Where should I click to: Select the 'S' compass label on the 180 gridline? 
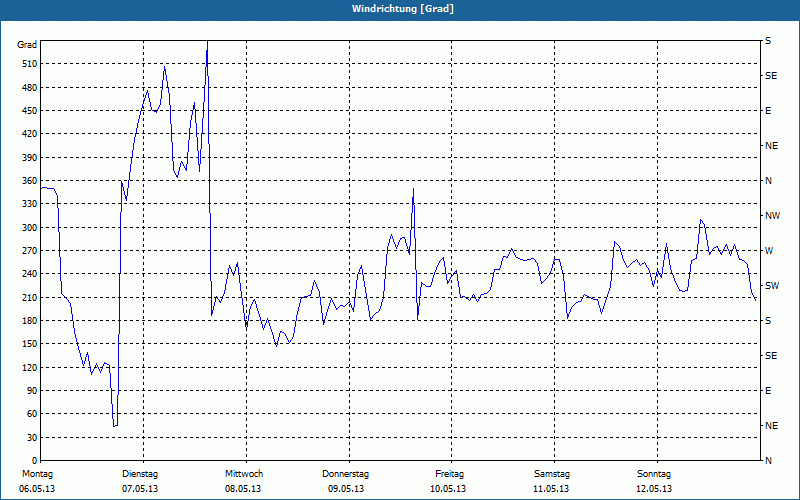click(x=768, y=321)
